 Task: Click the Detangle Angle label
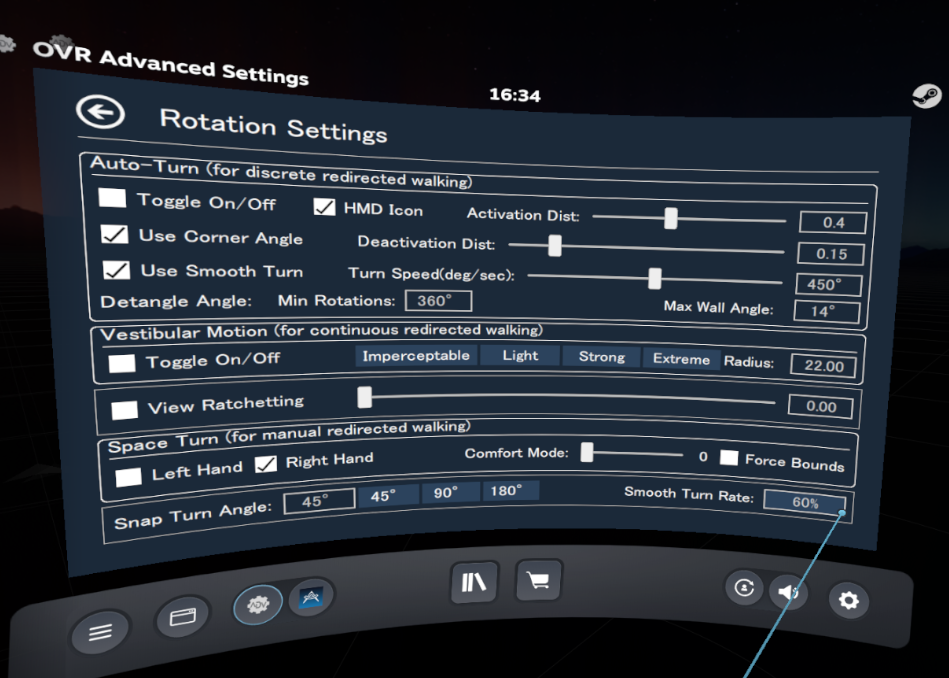176,301
